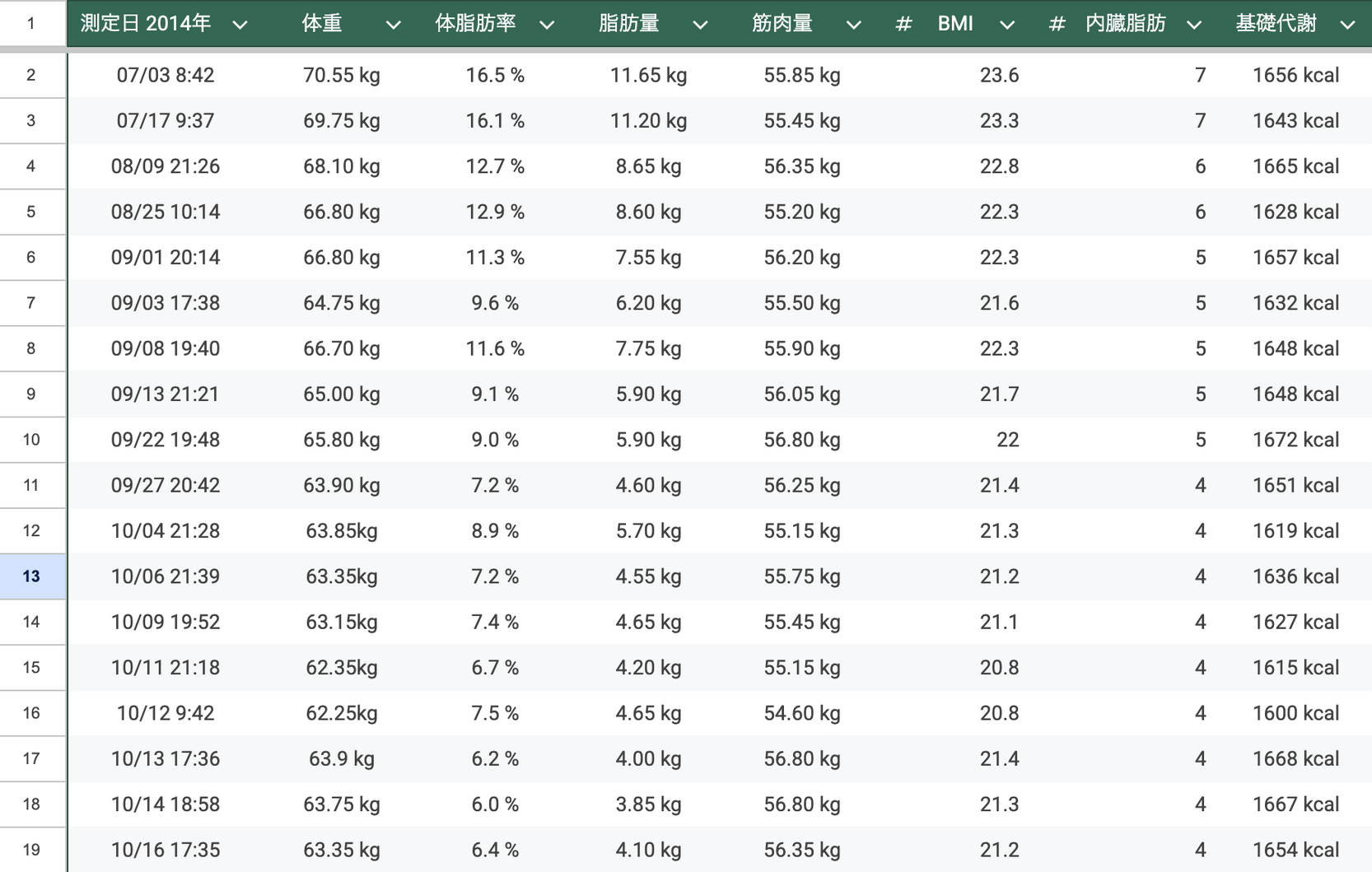
Task: Open the 脂肪量 column filter dropdown
Action: tap(700, 25)
